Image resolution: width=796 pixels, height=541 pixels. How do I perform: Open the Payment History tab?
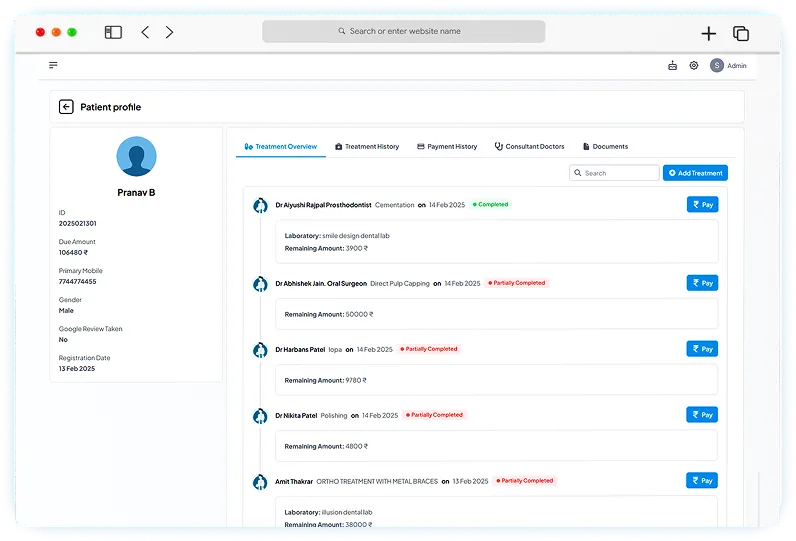tap(447, 147)
